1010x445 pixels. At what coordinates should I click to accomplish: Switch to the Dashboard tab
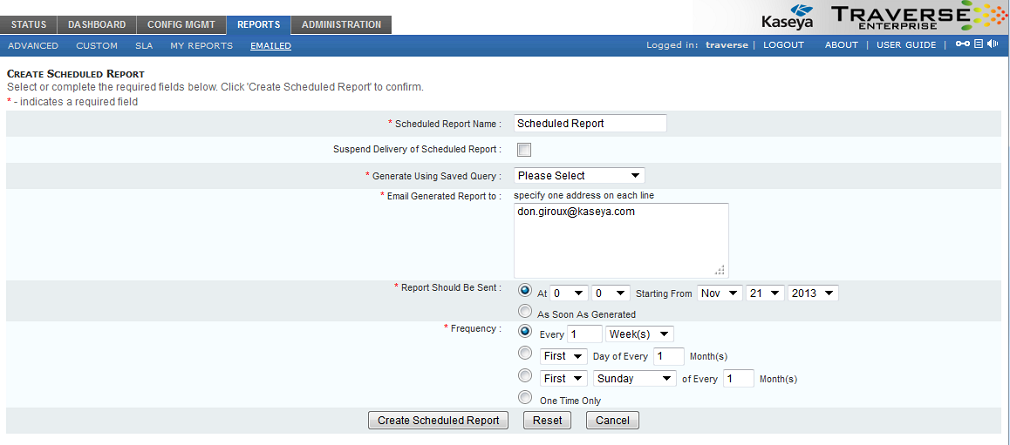97,25
